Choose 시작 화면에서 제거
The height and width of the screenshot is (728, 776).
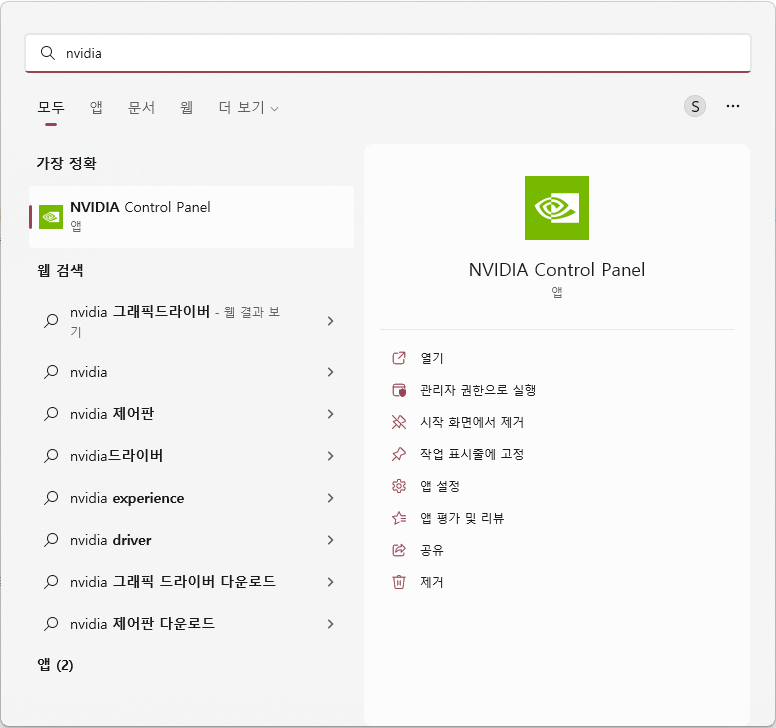pos(472,422)
